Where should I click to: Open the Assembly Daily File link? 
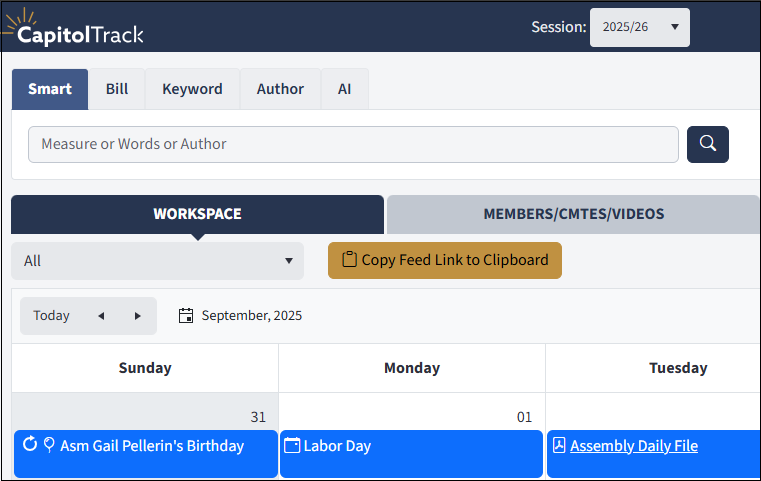[634, 446]
